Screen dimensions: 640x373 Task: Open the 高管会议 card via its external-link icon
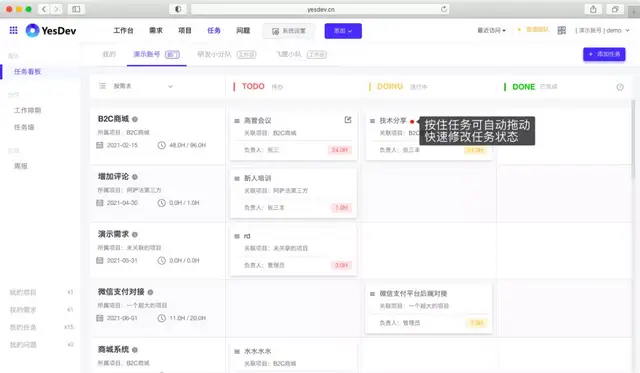[x=348, y=120]
